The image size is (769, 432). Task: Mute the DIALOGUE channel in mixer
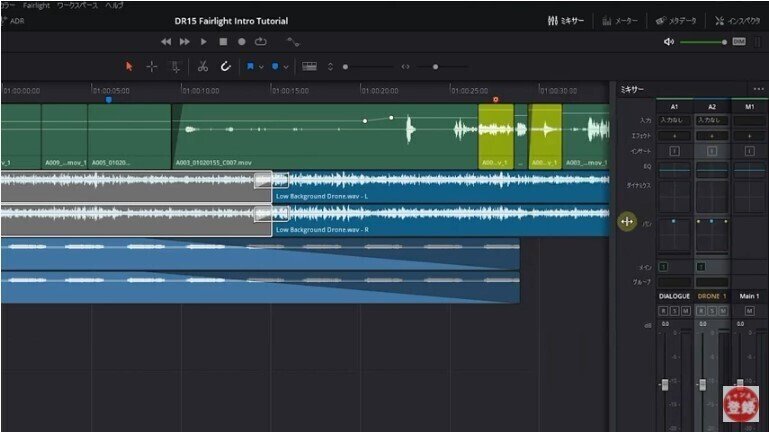click(x=686, y=311)
